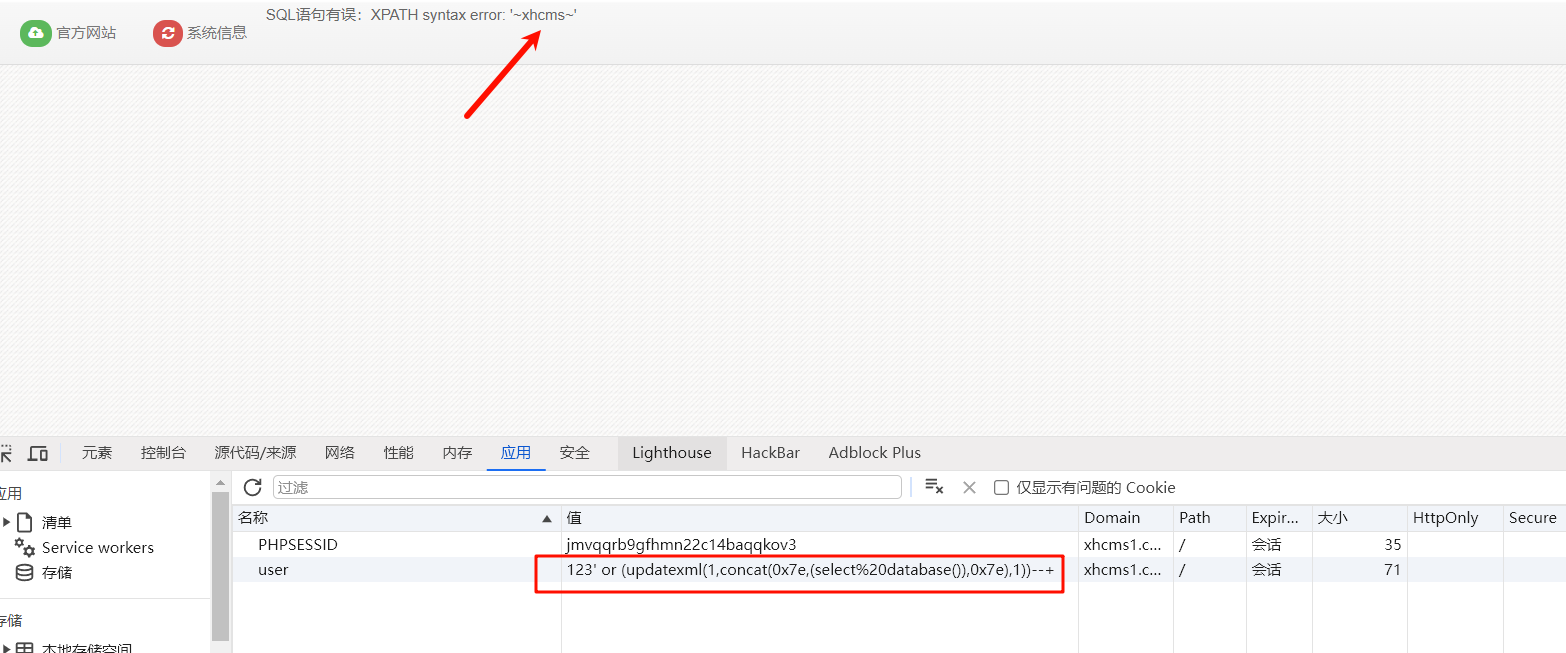Viewport: 1566px width, 653px height.
Task: Select 存储 next to the database icon
Action: pos(57,573)
